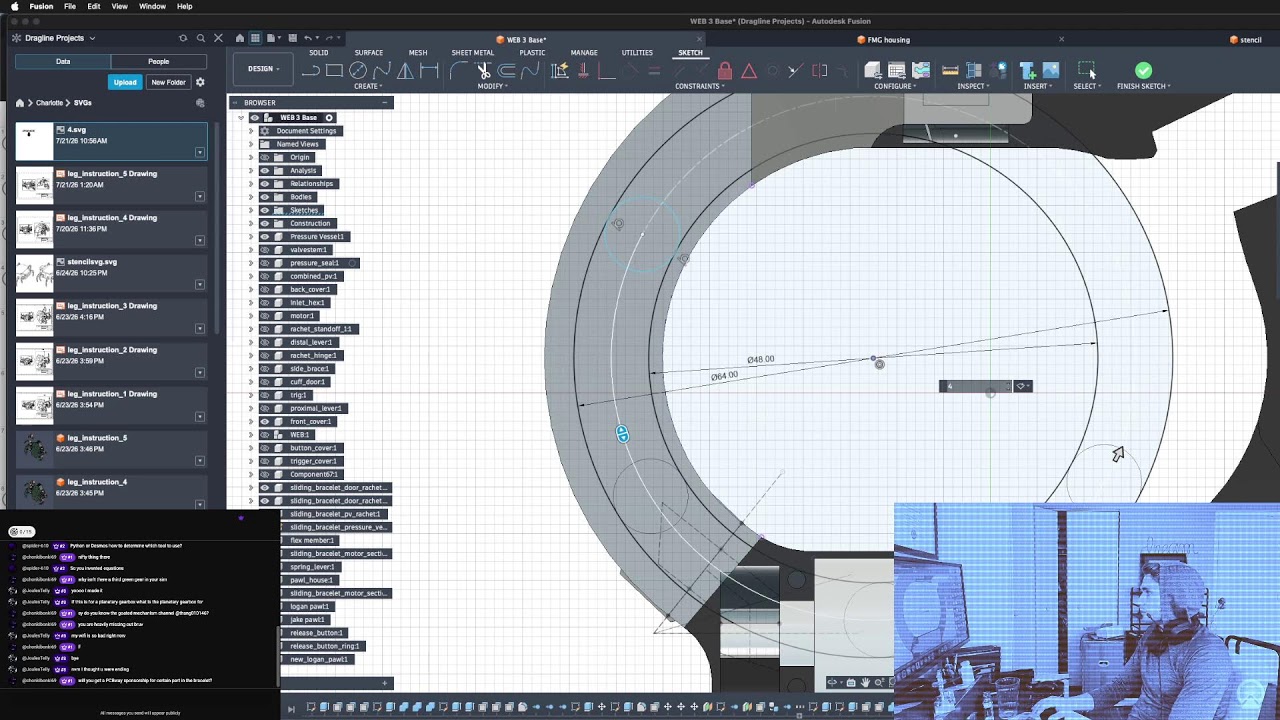The width and height of the screenshot is (1280, 720).
Task: Select the Rectangle sketch tool
Action: 334,70
